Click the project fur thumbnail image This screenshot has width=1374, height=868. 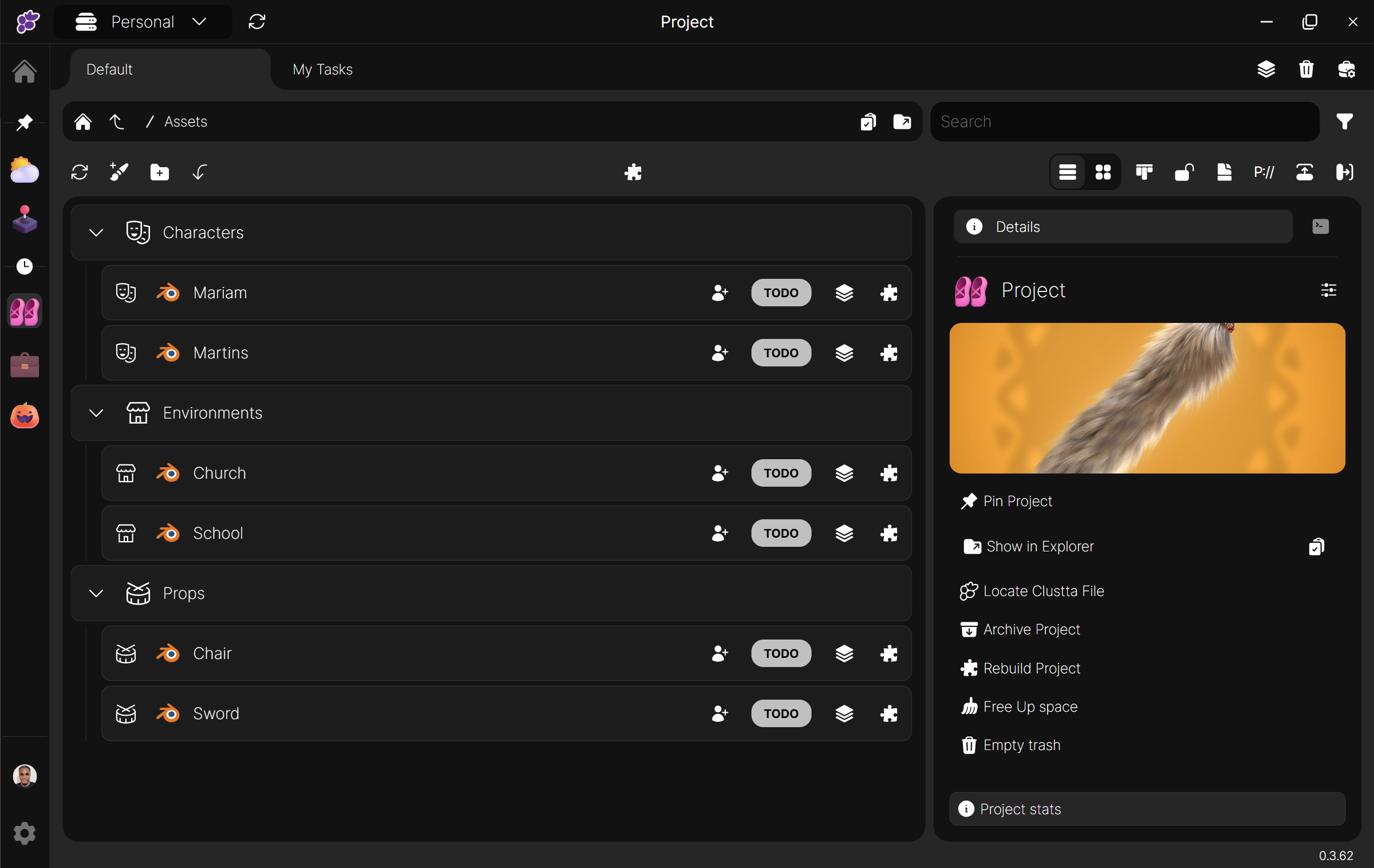[1147, 398]
